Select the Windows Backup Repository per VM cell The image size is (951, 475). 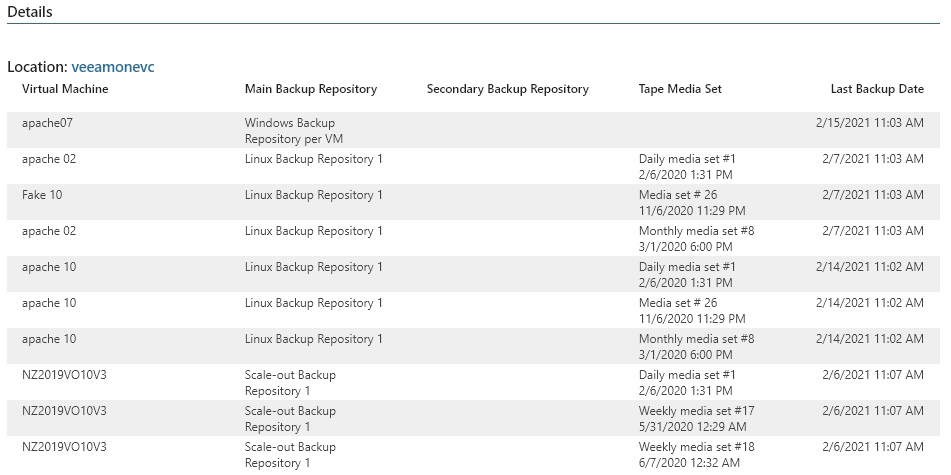click(x=290, y=131)
